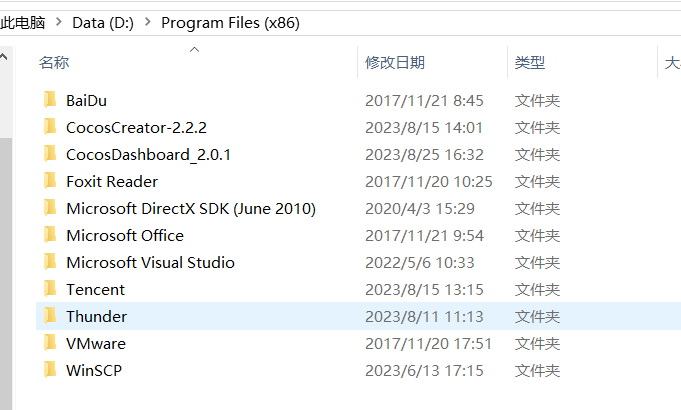Image resolution: width=681 pixels, height=410 pixels.
Task: Collapse the sort arrow above 名称 column
Action: tap(195, 48)
